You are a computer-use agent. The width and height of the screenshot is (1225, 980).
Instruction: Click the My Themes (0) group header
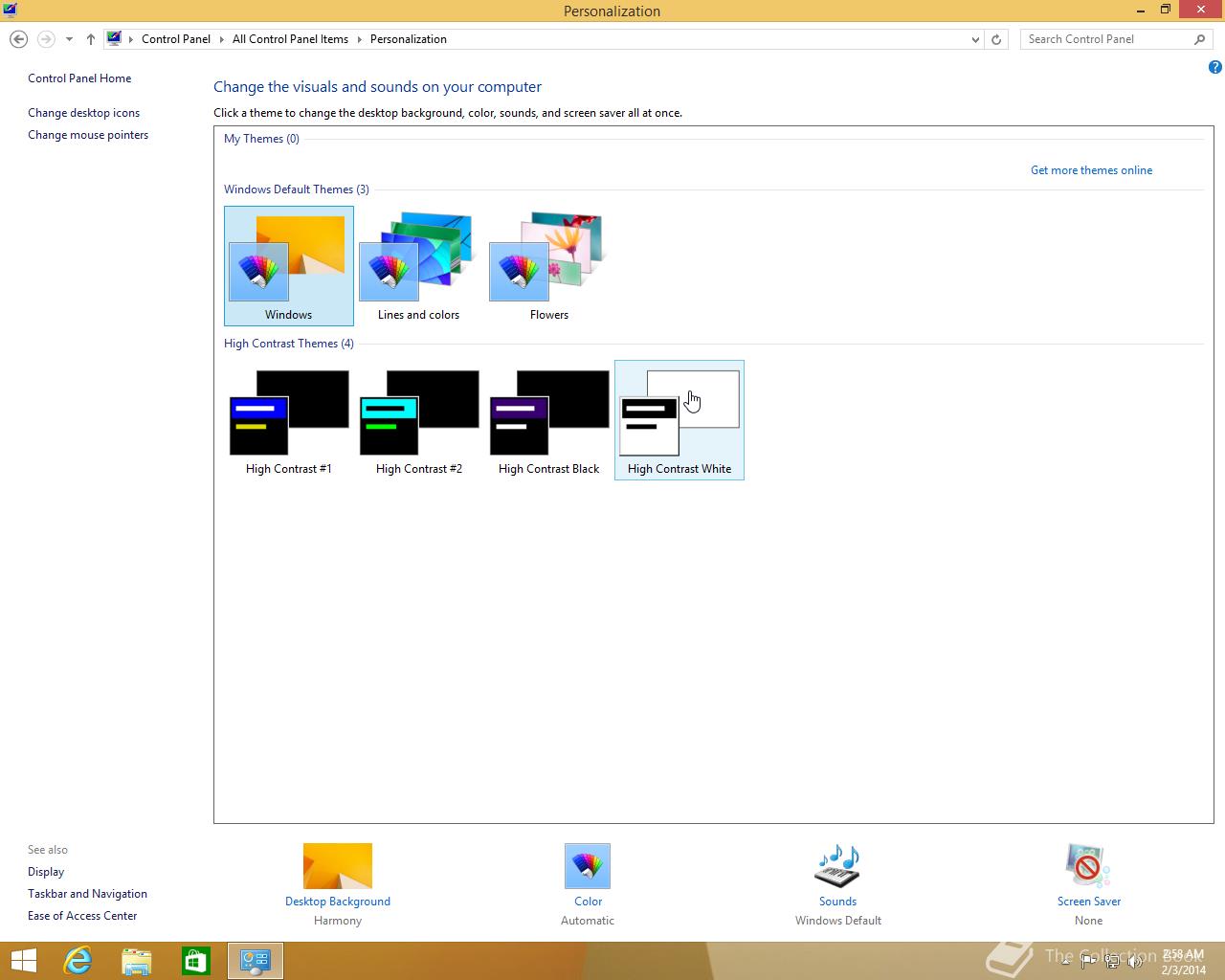[261, 139]
